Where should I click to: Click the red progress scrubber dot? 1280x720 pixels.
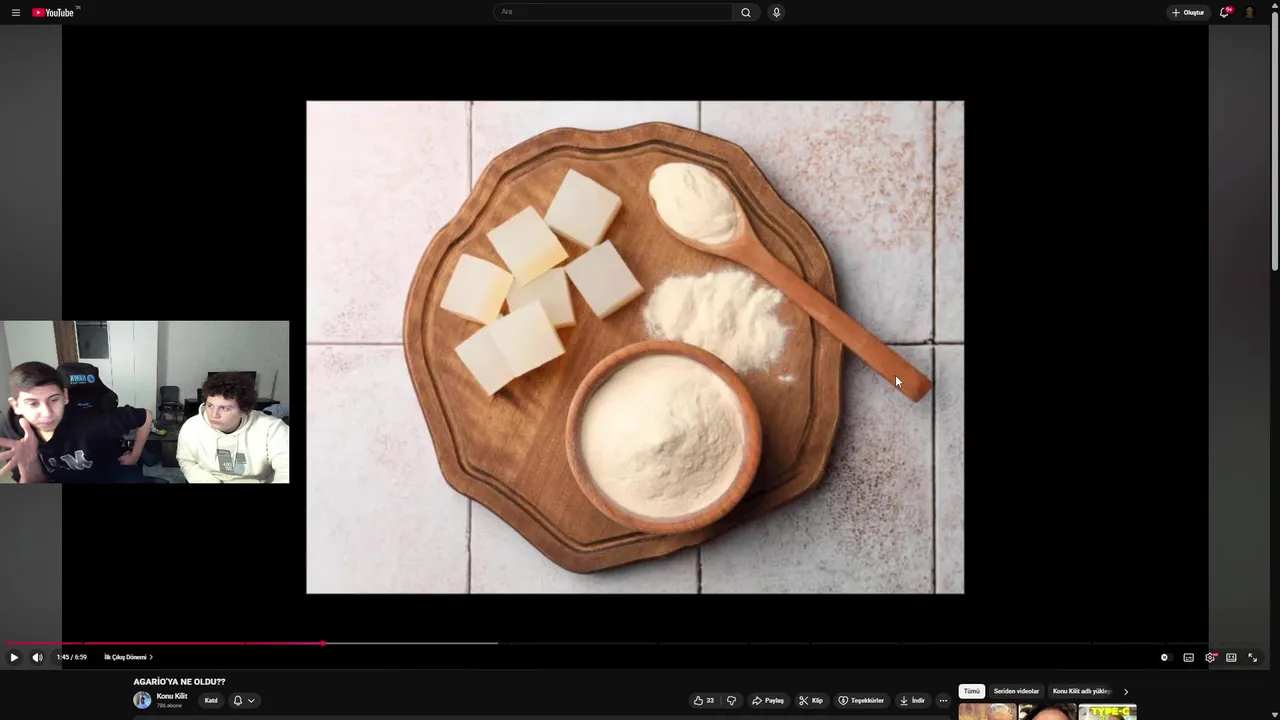pyautogui.click(x=323, y=643)
